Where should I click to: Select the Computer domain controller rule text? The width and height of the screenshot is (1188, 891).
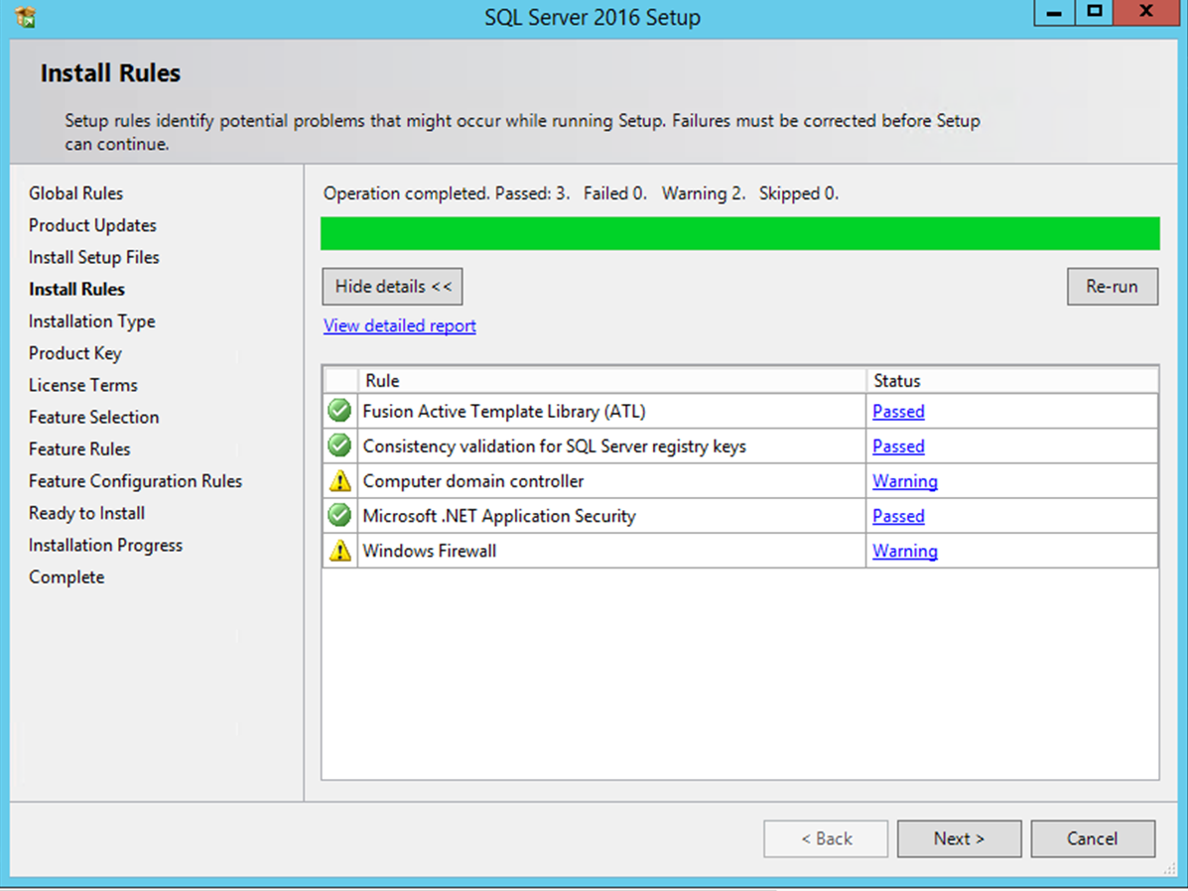pyautogui.click(x=474, y=481)
